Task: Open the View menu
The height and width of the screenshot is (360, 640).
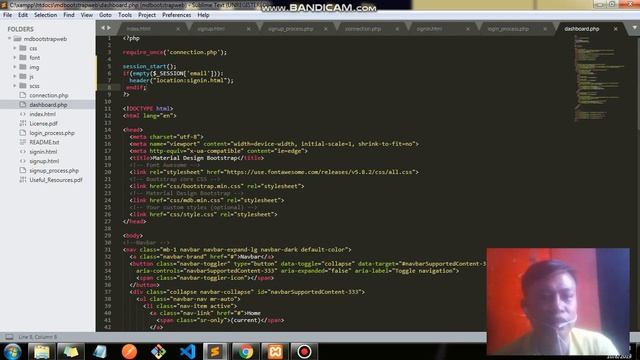Action: pyautogui.click(x=87, y=15)
